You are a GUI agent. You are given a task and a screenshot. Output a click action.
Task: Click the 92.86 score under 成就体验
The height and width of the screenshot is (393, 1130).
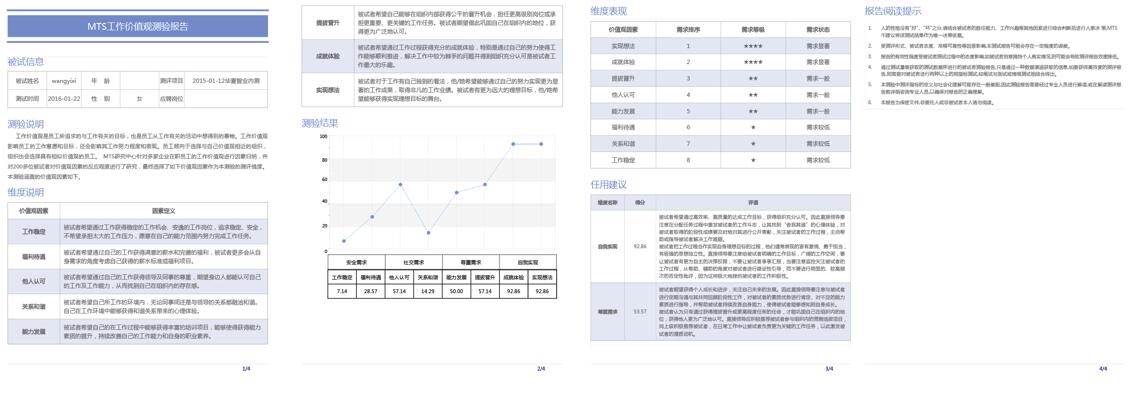pyautogui.click(x=513, y=291)
